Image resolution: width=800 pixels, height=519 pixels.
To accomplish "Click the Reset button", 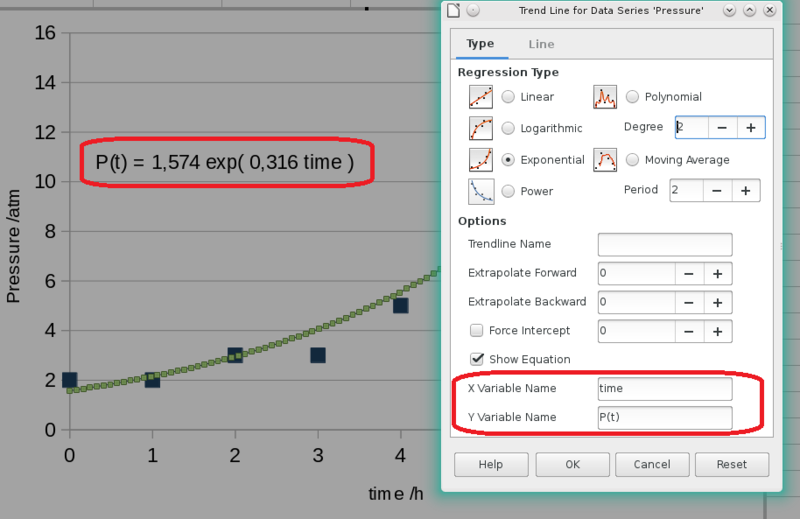I will tap(732, 464).
